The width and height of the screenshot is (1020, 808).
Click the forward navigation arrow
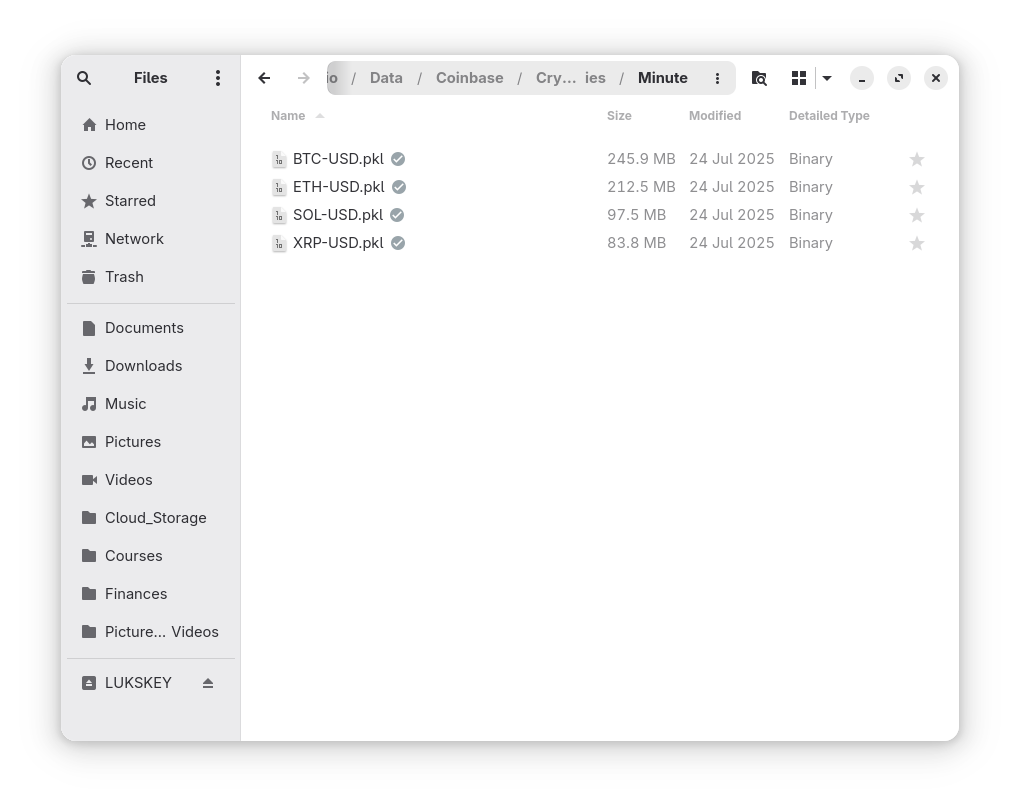(303, 78)
